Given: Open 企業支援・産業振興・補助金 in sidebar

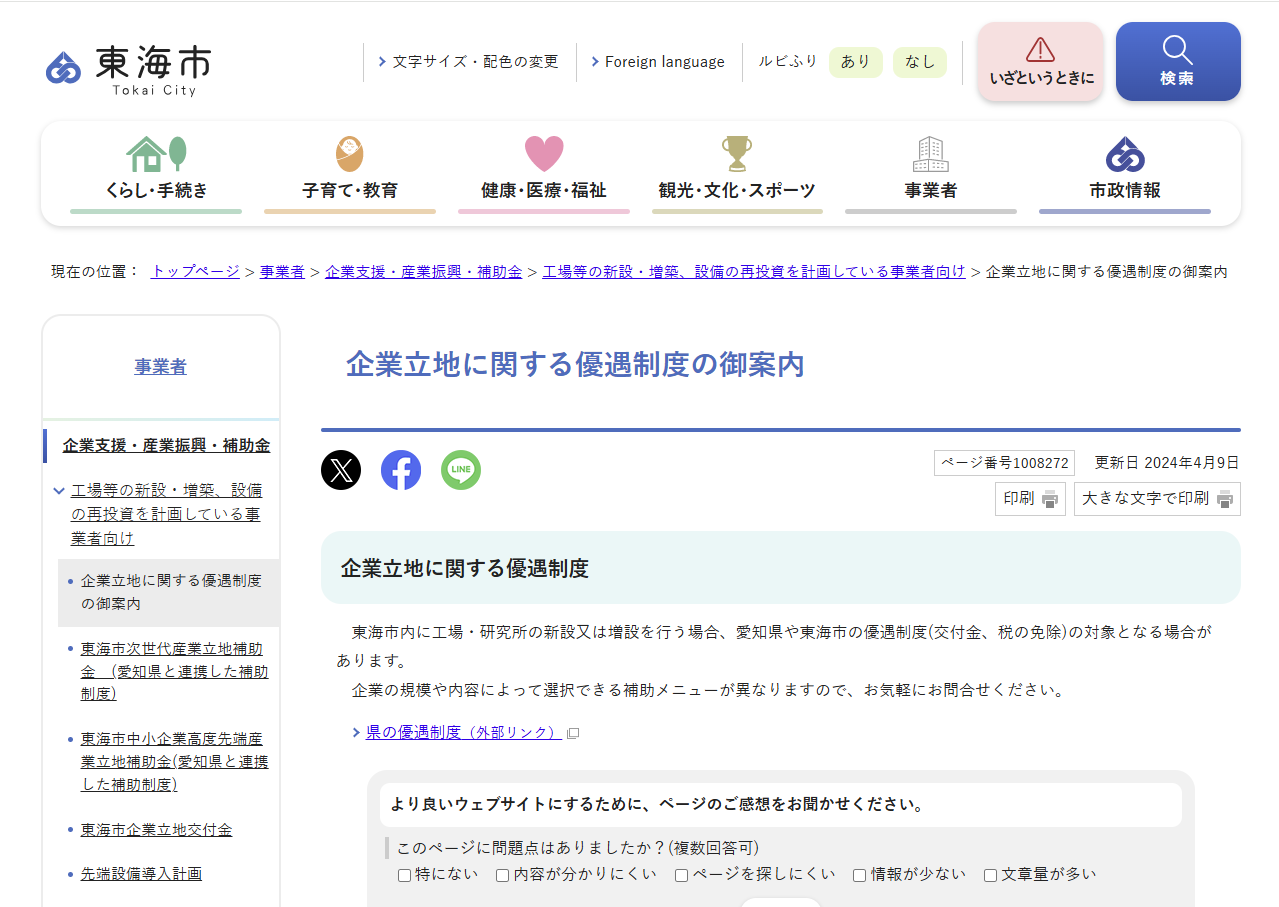Looking at the screenshot, I should (166, 446).
